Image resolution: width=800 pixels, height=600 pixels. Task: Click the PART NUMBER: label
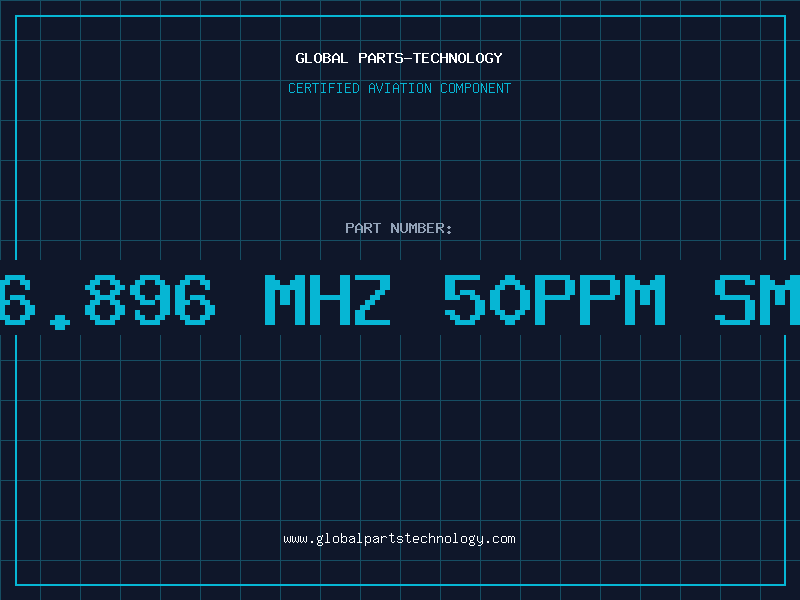(399, 228)
